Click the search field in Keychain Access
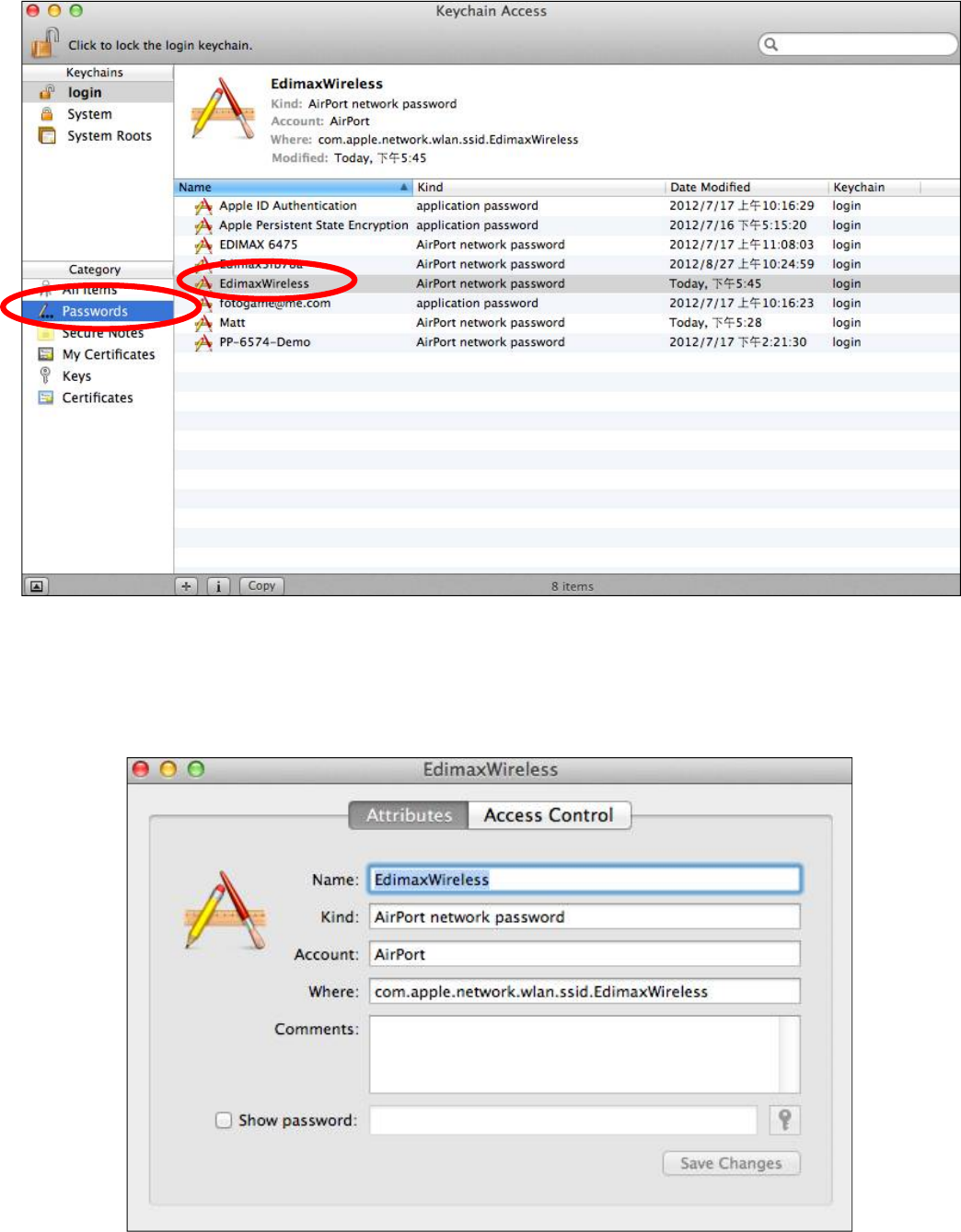The width and height of the screenshot is (961, 1232). pos(858,44)
